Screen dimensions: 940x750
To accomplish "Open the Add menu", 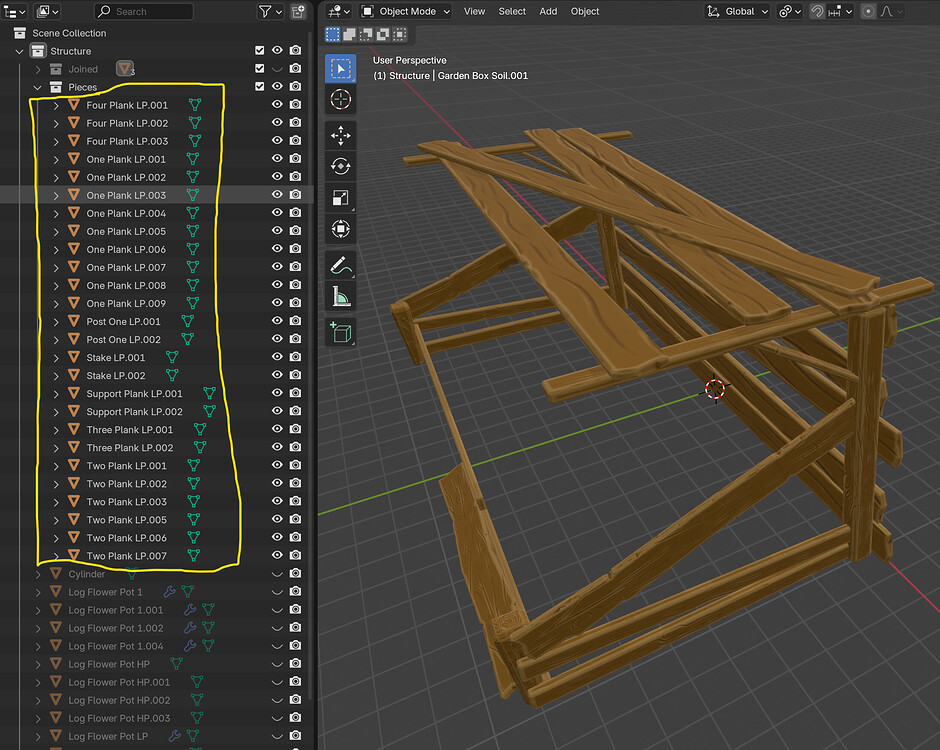I will pos(548,11).
